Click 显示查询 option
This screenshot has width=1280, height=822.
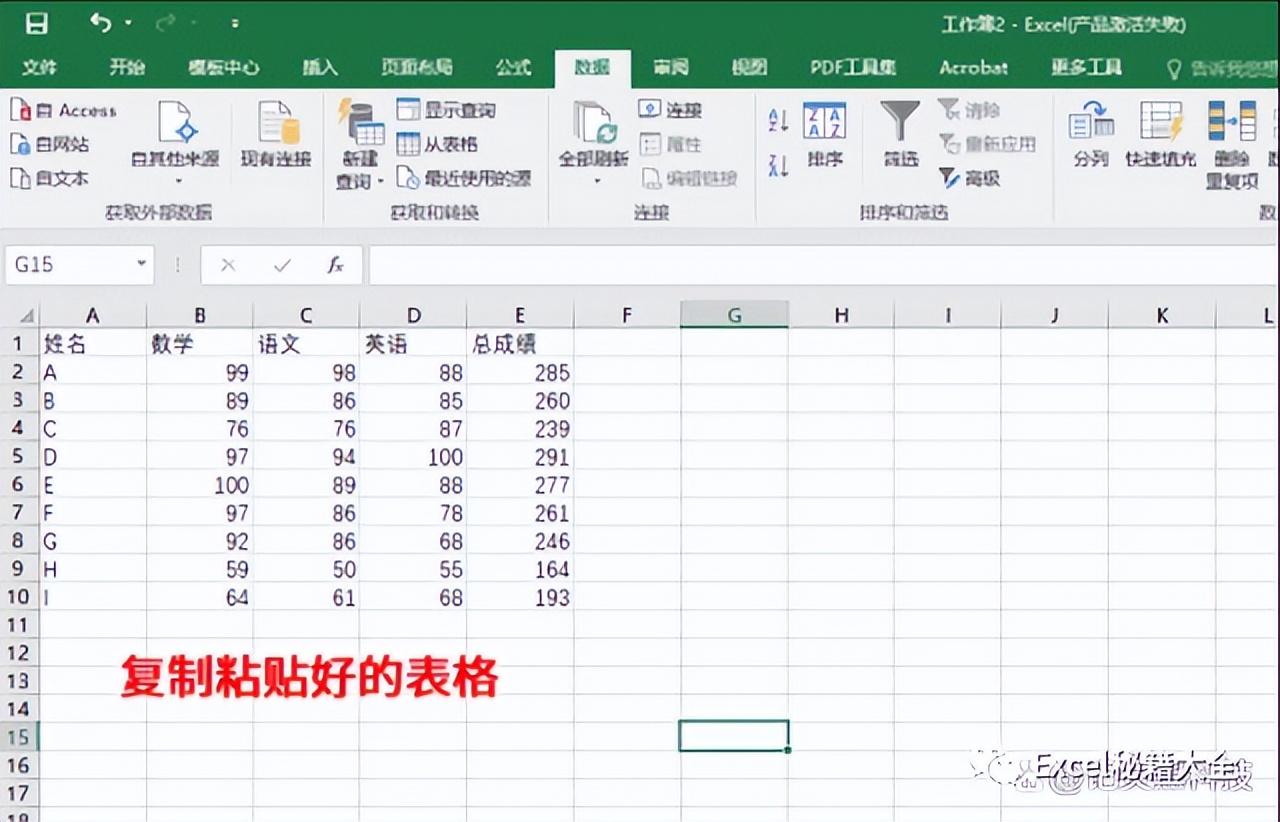pyautogui.click(x=446, y=110)
